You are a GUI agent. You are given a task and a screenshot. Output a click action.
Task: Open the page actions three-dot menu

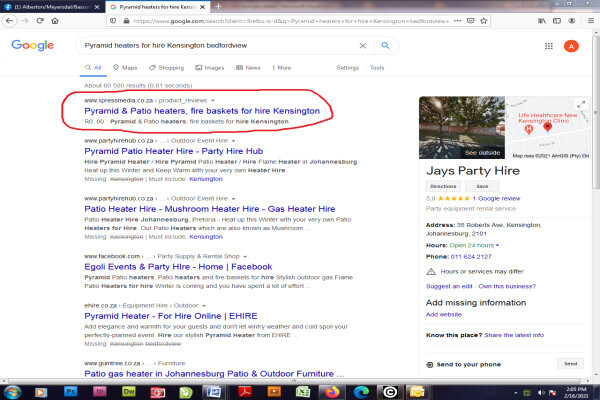(457, 21)
